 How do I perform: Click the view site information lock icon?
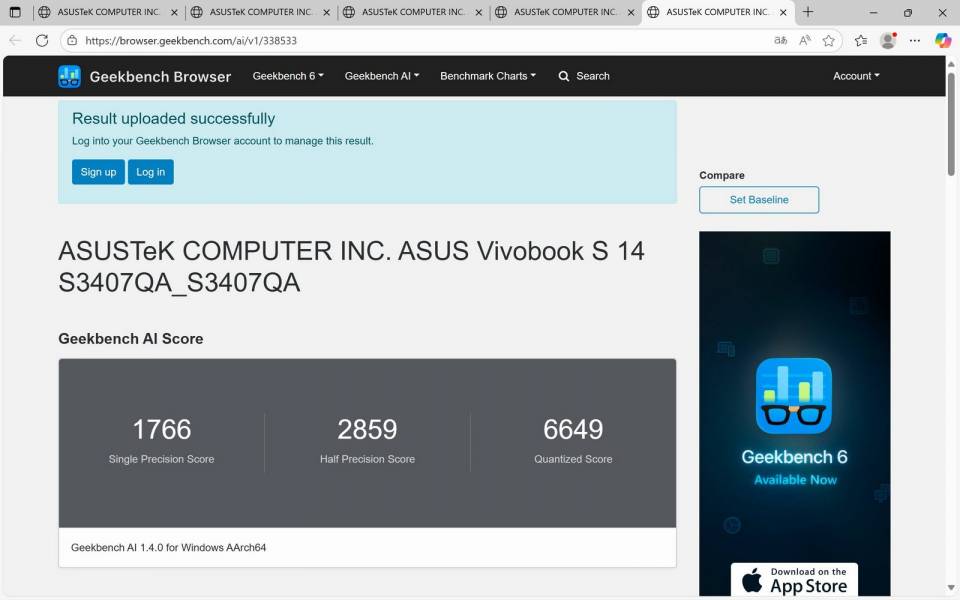pos(74,41)
